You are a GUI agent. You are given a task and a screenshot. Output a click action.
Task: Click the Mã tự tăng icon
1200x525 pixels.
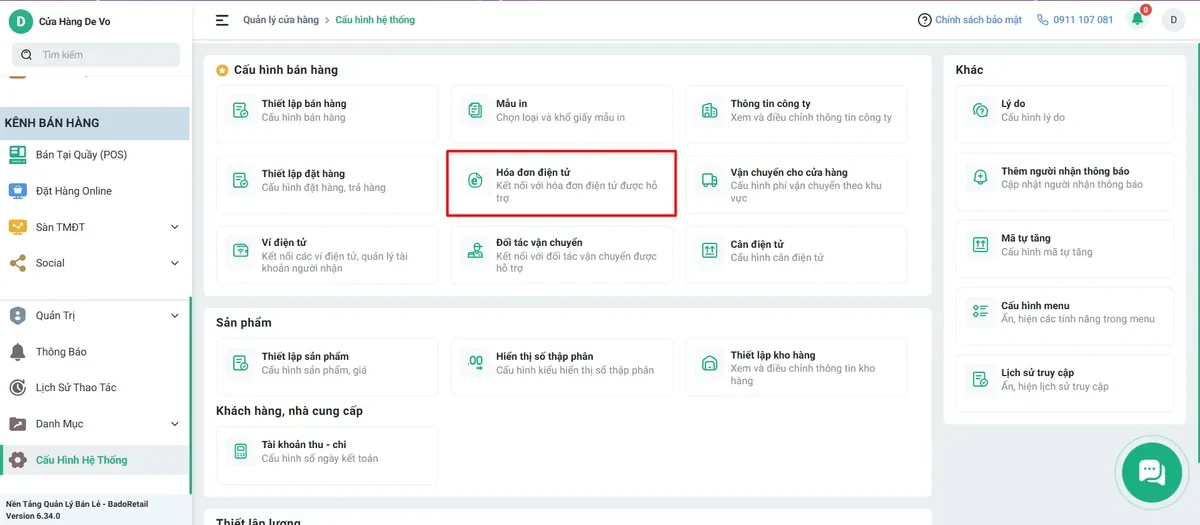(981, 245)
